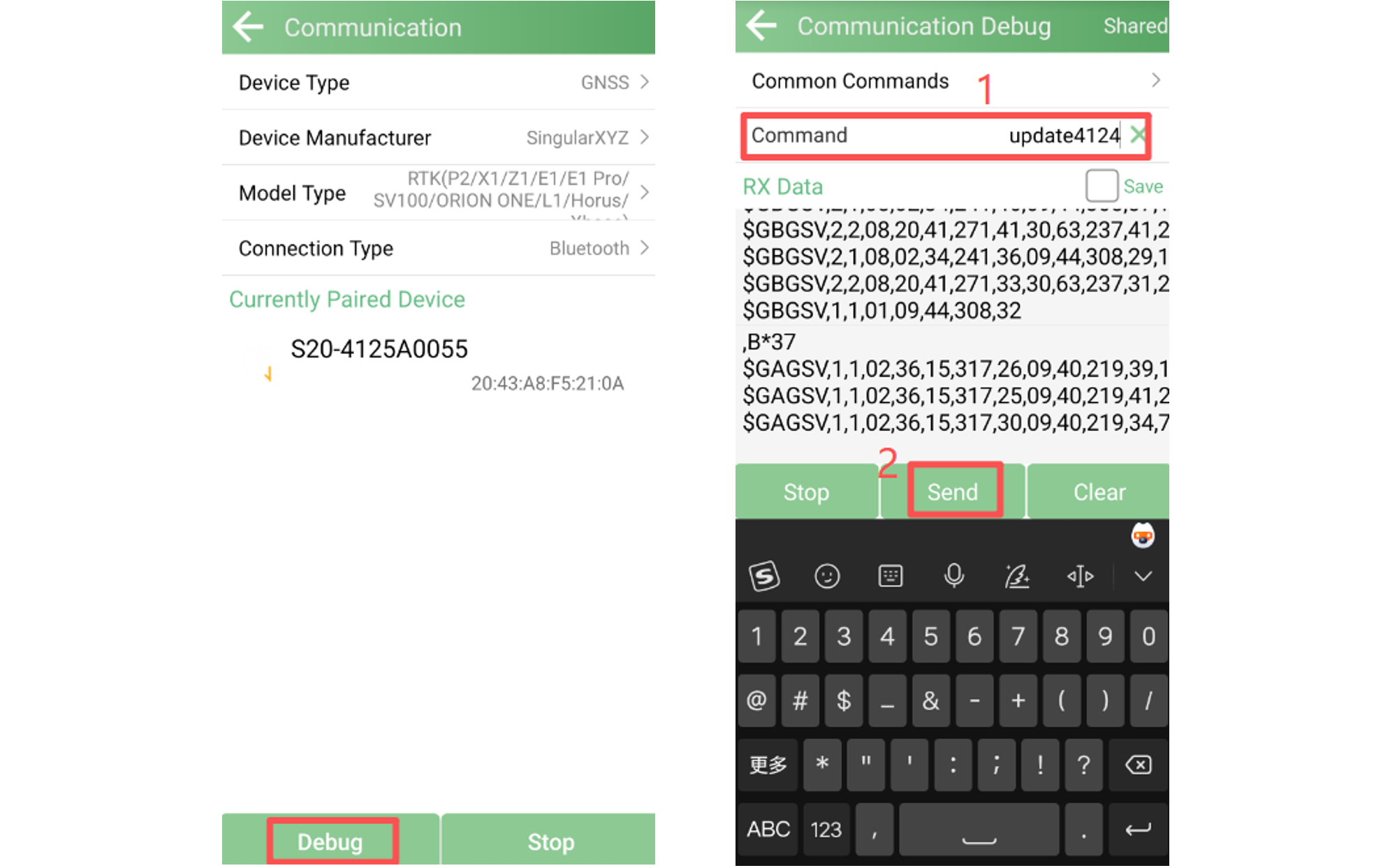Viewport: 1390px width, 868px height.
Task: Tap the + key
Action: click(1018, 700)
